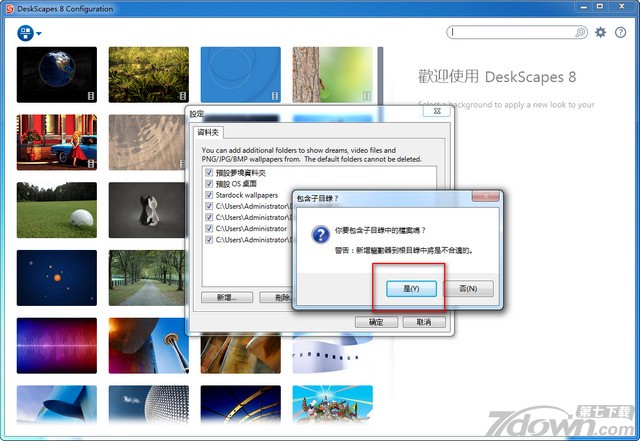Close the 設定 settings dialog
The width and height of the screenshot is (640, 441).
coord(437,111)
